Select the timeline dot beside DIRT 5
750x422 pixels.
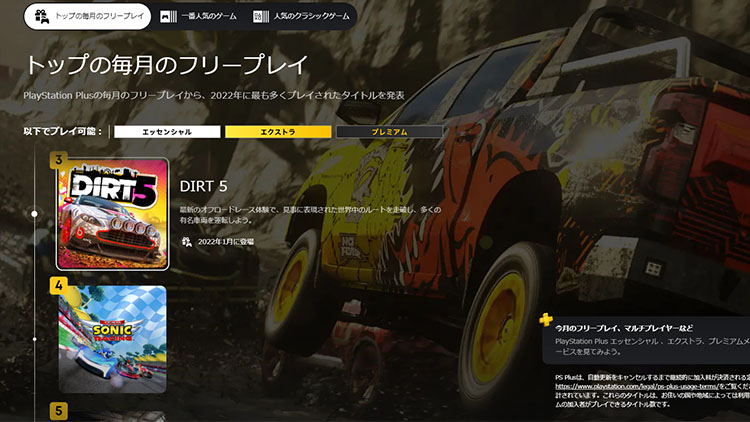[x=34, y=213]
